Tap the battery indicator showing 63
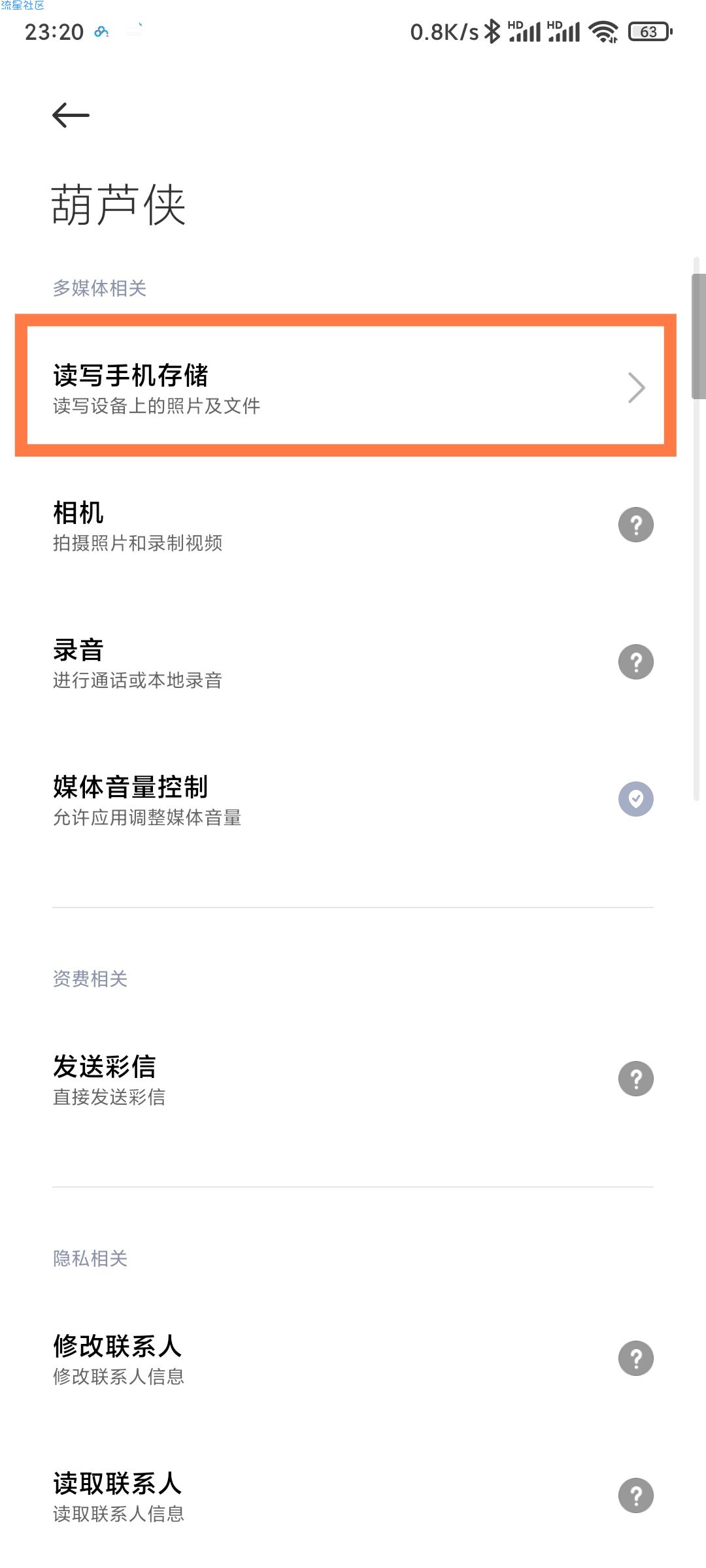The height and width of the screenshot is (1568, 706). [650, 31]
